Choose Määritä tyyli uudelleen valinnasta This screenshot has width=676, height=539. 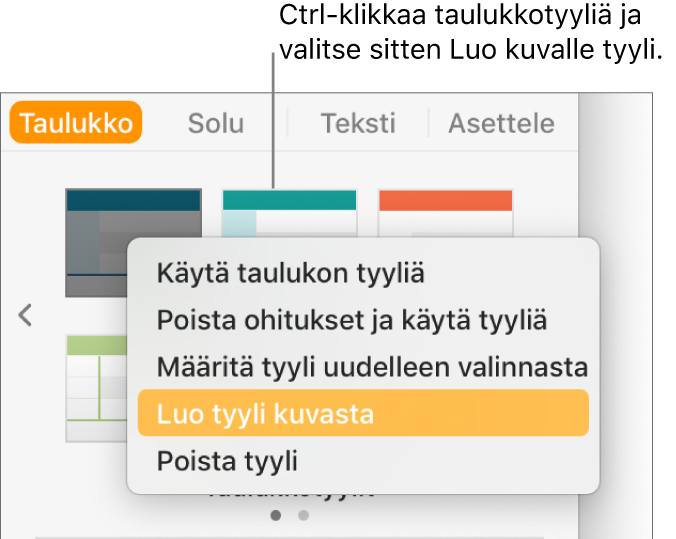pyautogui.click(x=372, y=367)
